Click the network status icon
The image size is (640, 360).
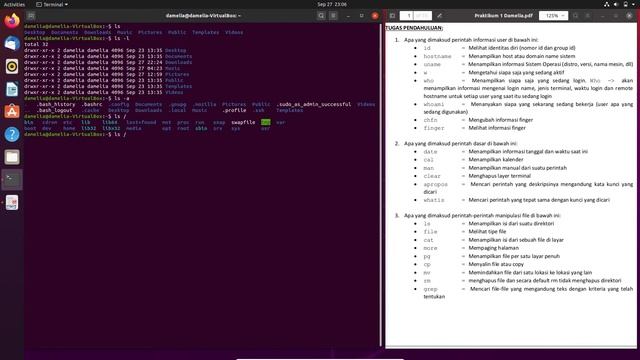(607, 4)
